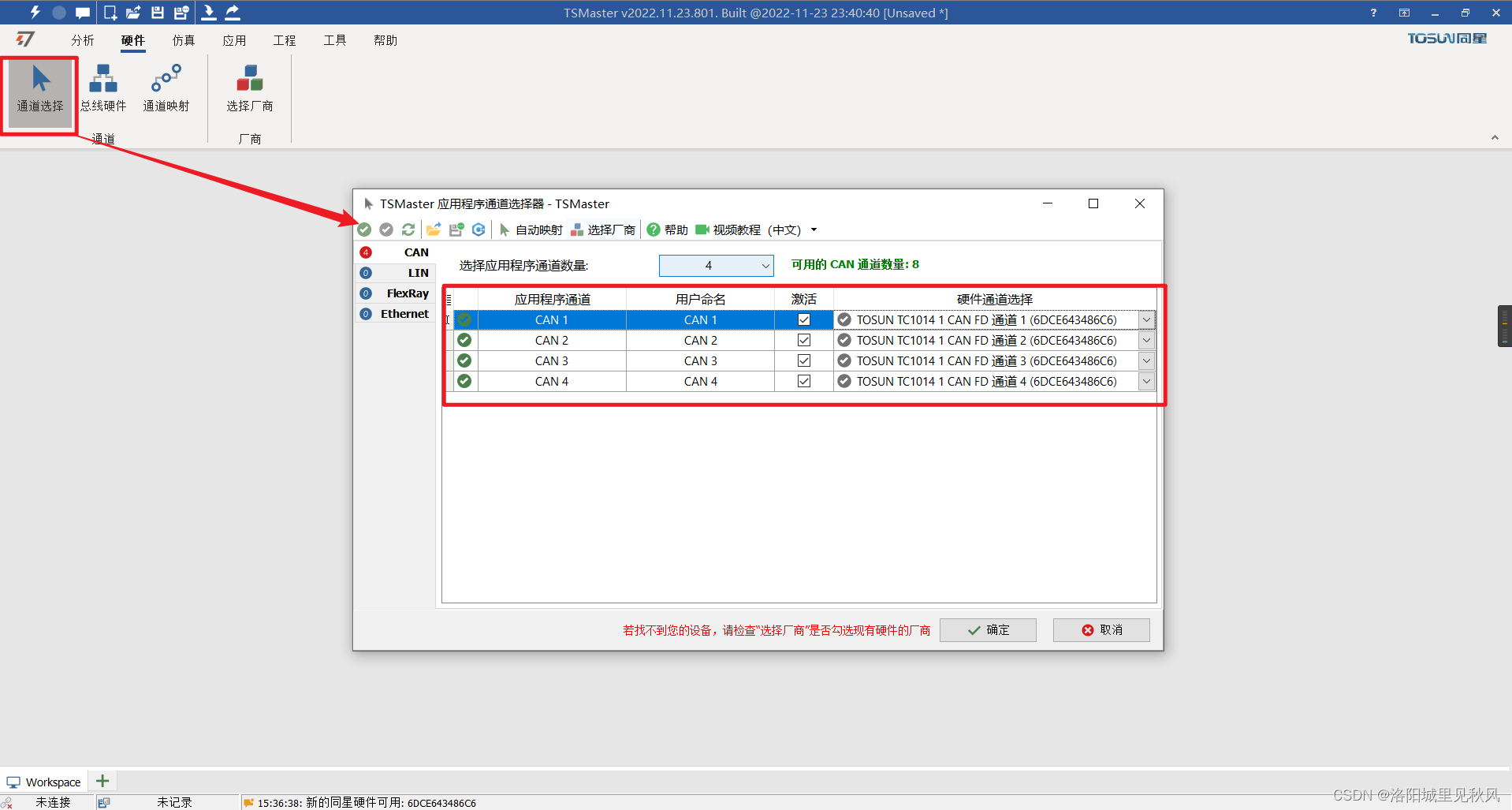Confirm with the 确定 button
This screenshot has width=1512, height=810.
point(988,630)
